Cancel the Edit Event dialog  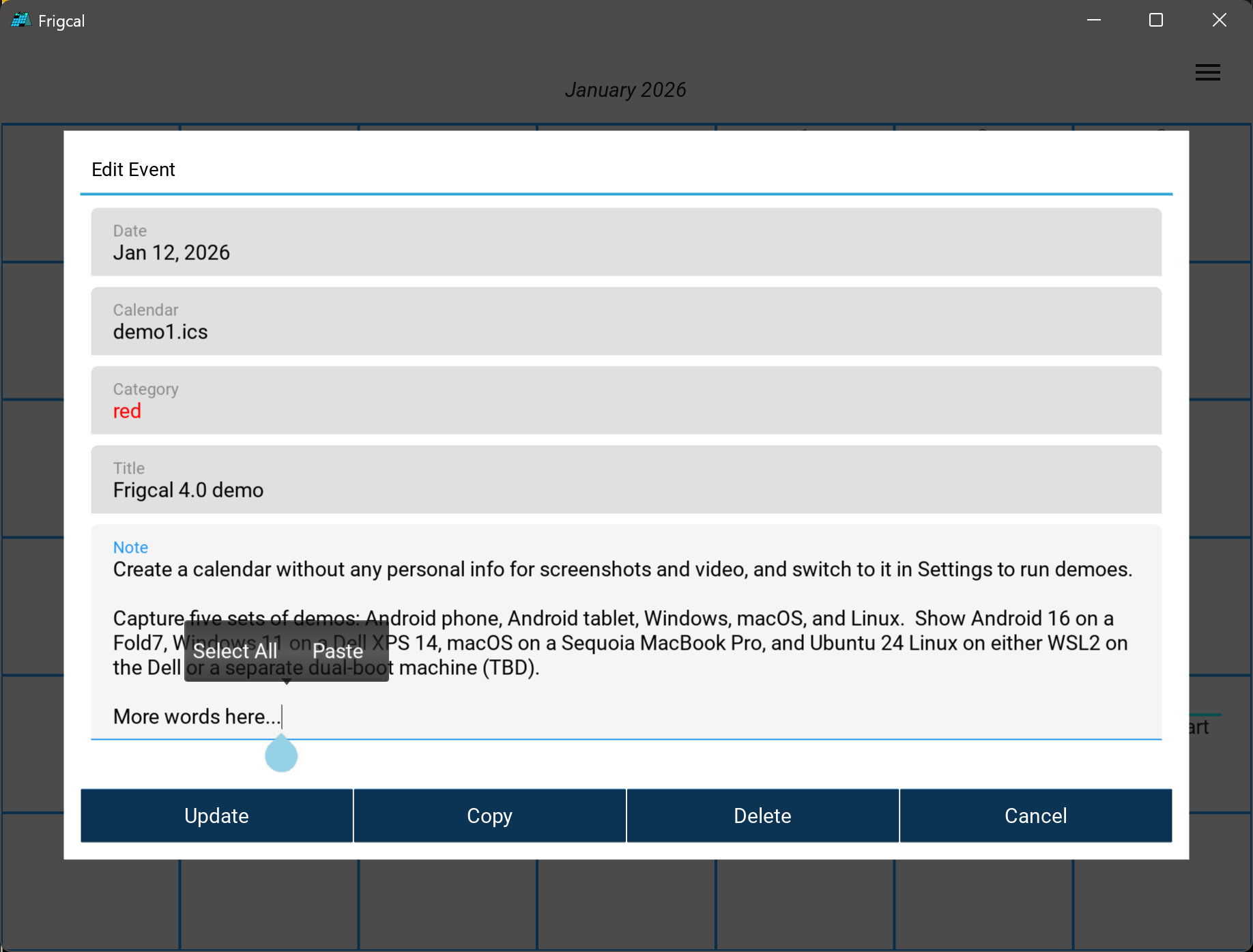(1035, 816)
